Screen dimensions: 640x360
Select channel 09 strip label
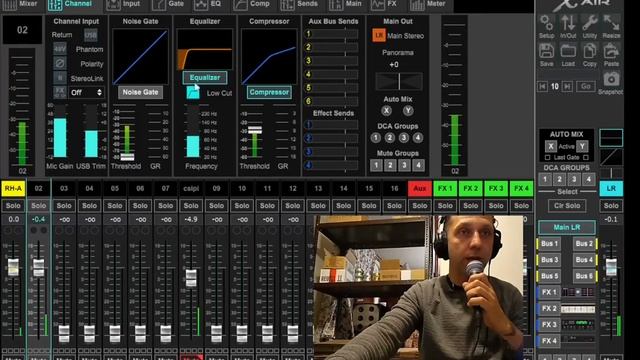(x=216, y=188)
